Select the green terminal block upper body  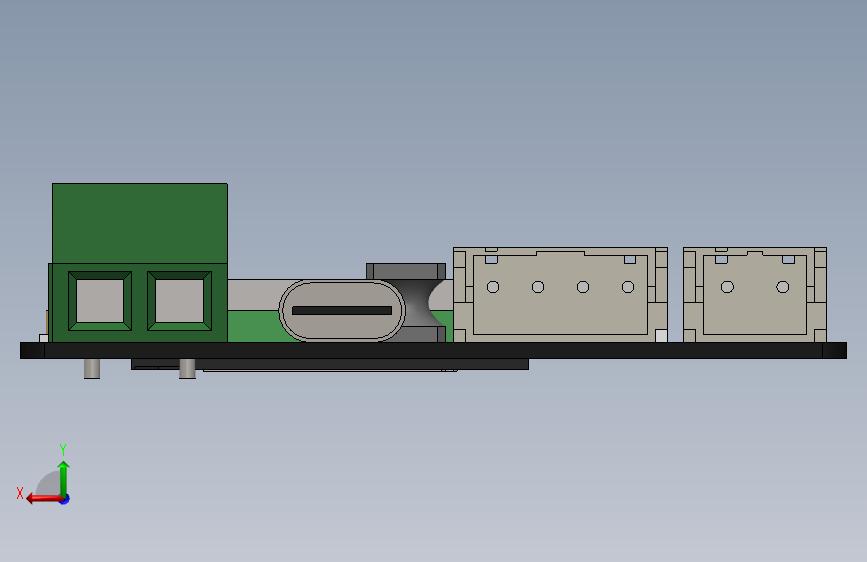point(140,223)
